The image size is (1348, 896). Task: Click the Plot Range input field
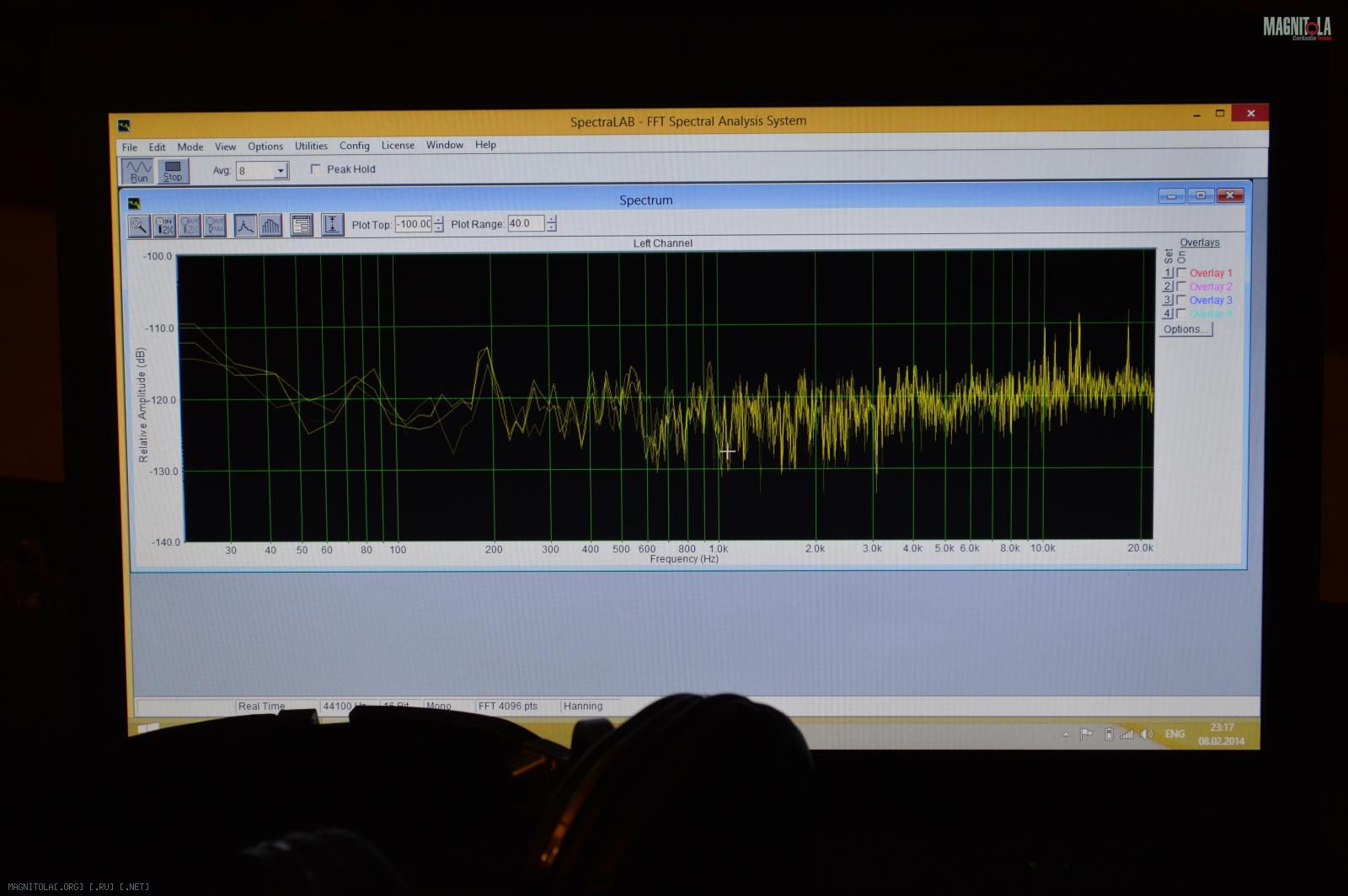pos(525,224)
